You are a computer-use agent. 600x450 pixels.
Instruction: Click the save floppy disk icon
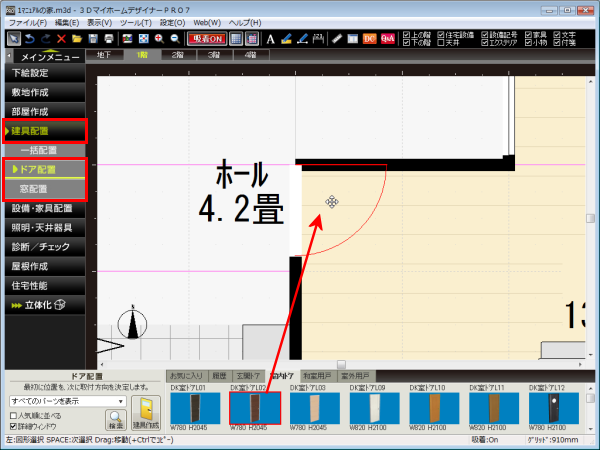93,38
